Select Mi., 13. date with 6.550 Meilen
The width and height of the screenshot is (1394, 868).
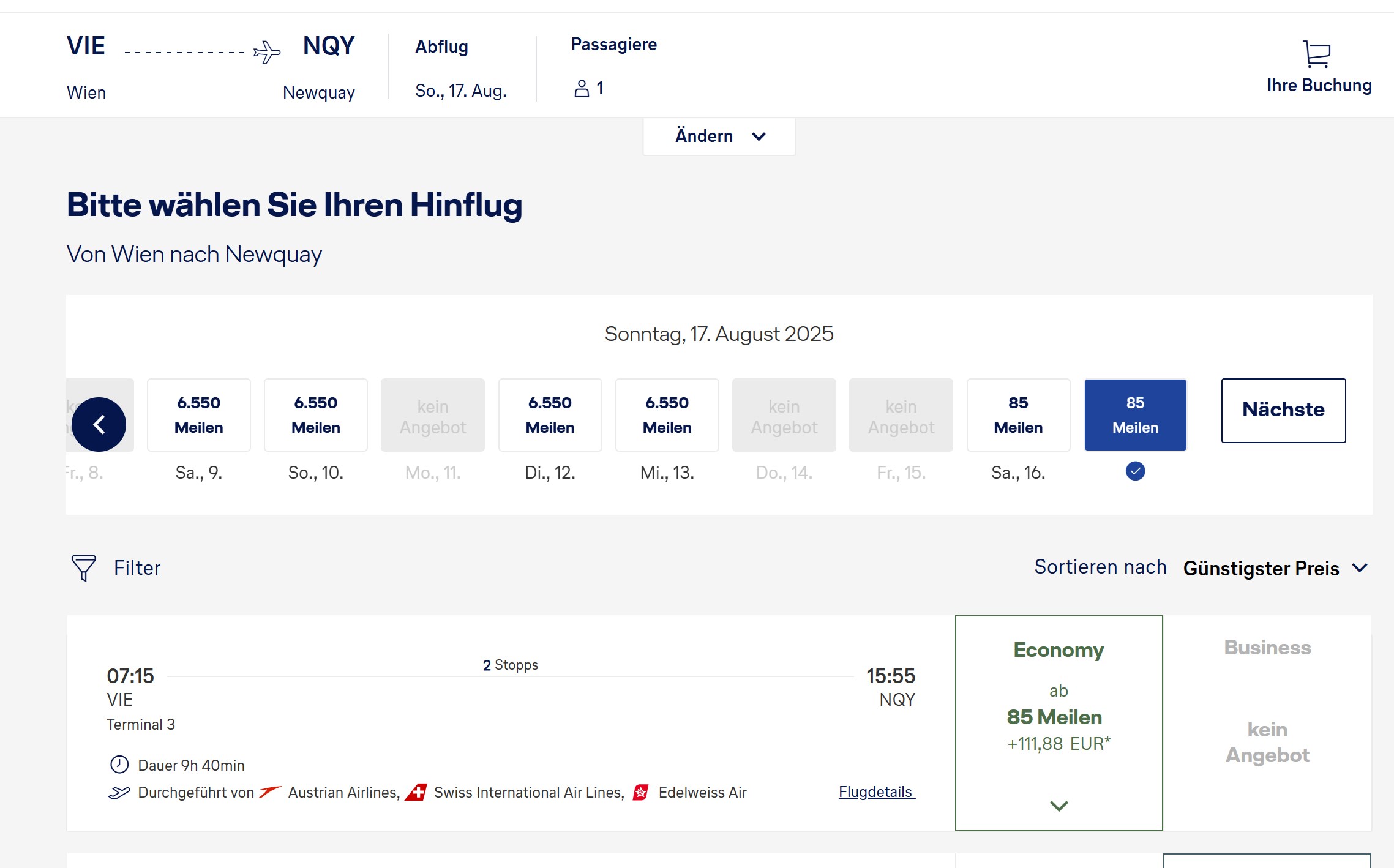(667, 415)
